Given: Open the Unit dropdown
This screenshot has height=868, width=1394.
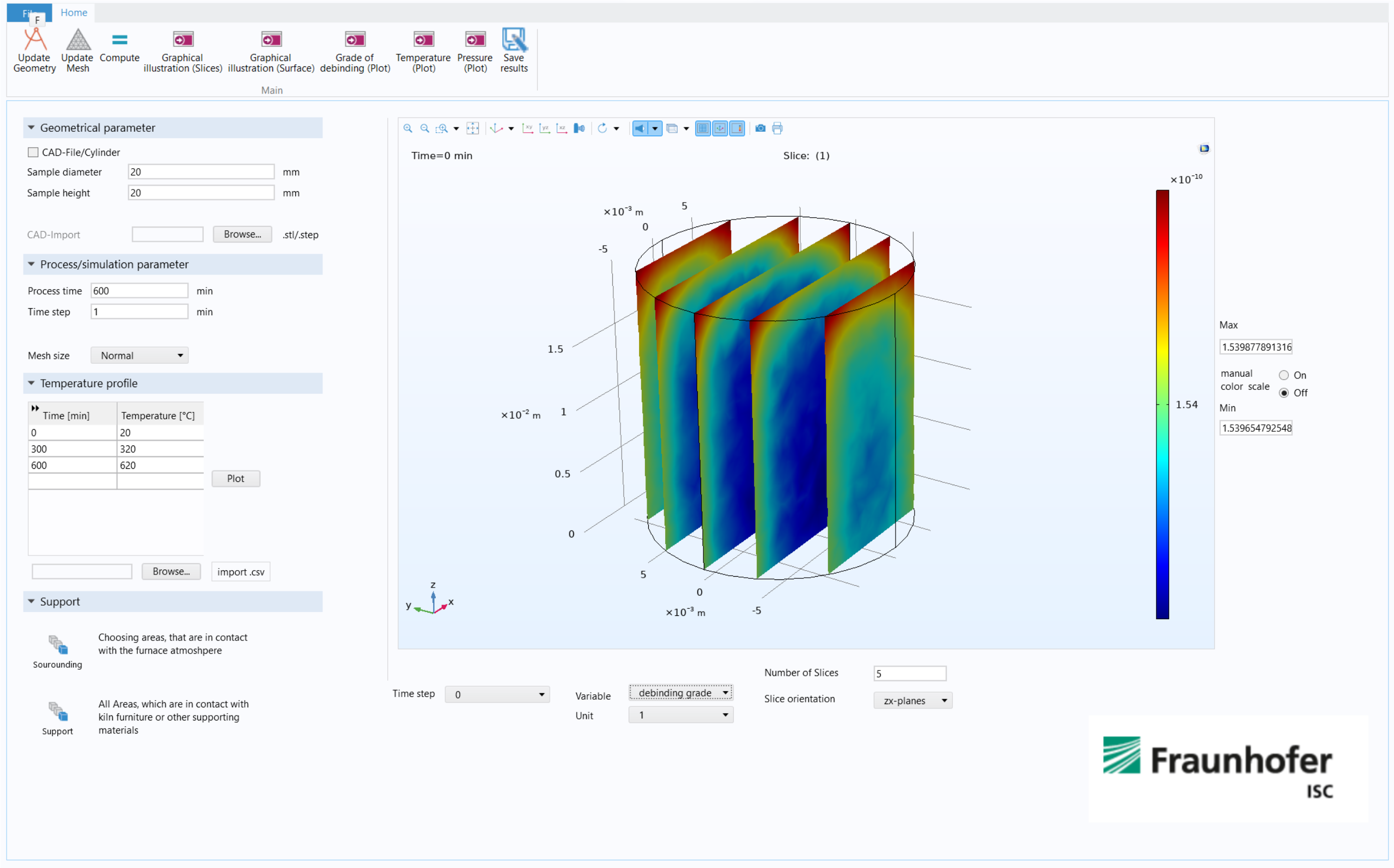Looking at the screenshot, I should (x=681, y=715).
